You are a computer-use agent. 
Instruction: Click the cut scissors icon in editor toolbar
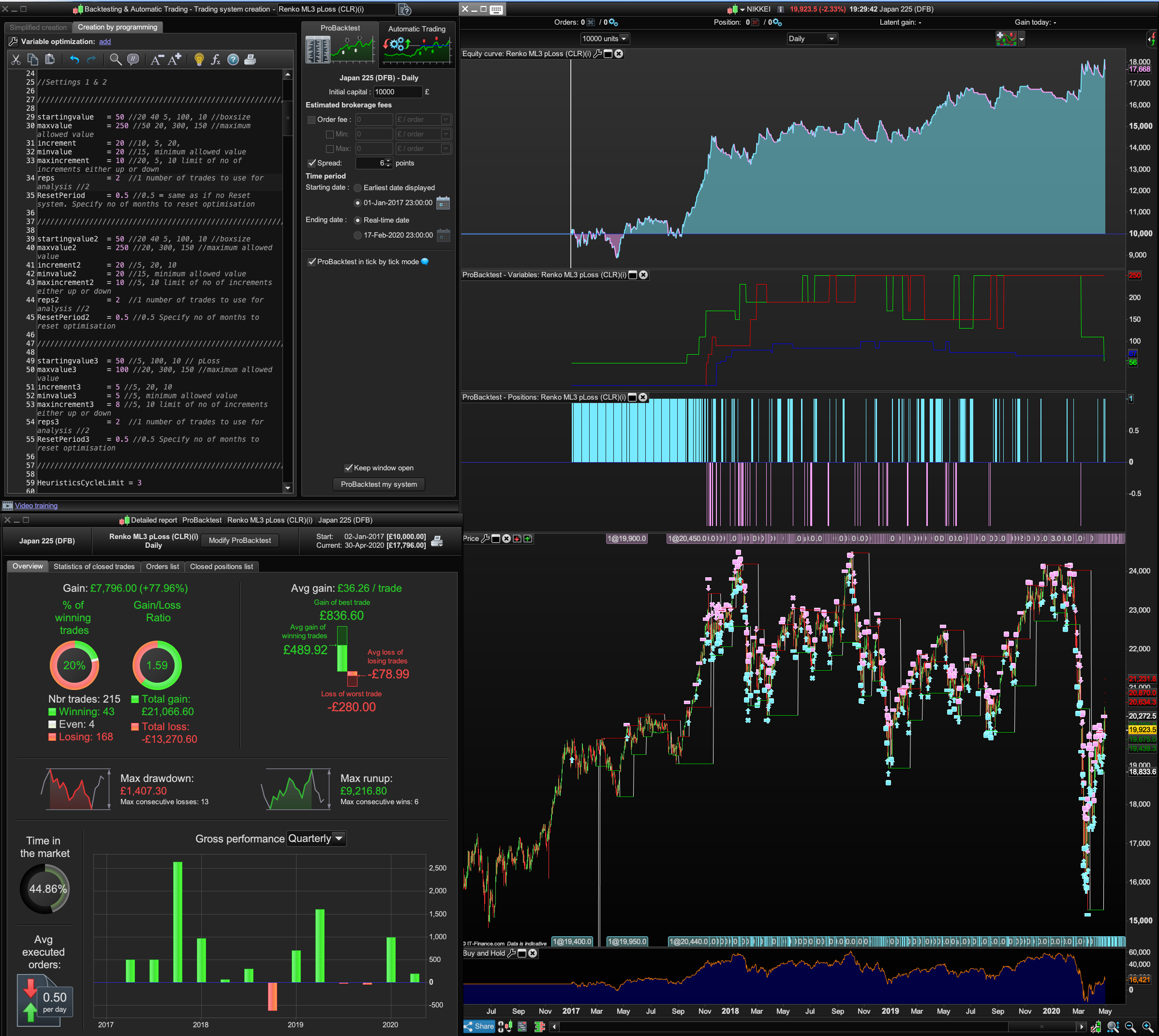[x=15, y=60]
